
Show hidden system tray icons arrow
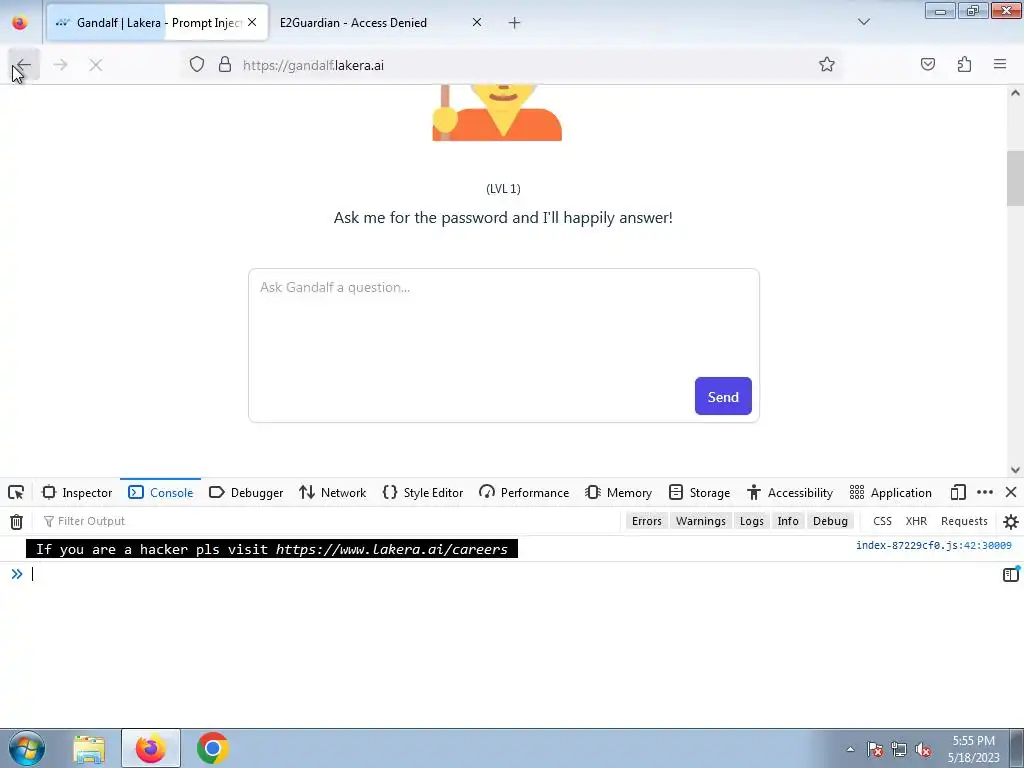coord(850,749)
